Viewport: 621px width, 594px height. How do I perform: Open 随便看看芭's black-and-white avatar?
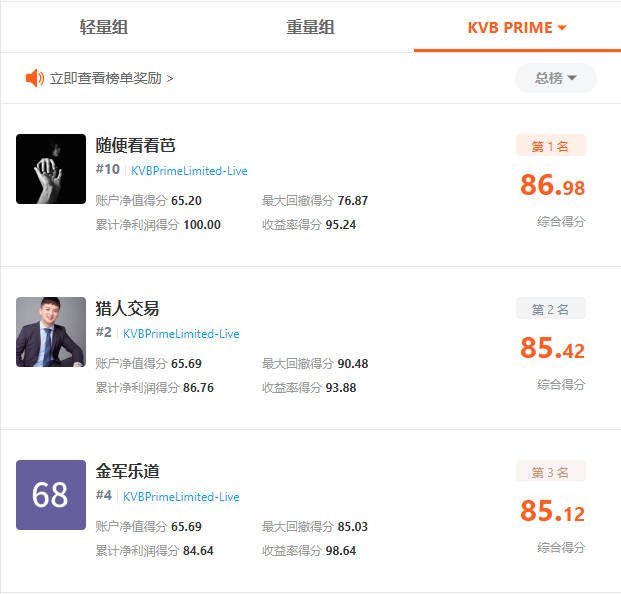(51, 169)
